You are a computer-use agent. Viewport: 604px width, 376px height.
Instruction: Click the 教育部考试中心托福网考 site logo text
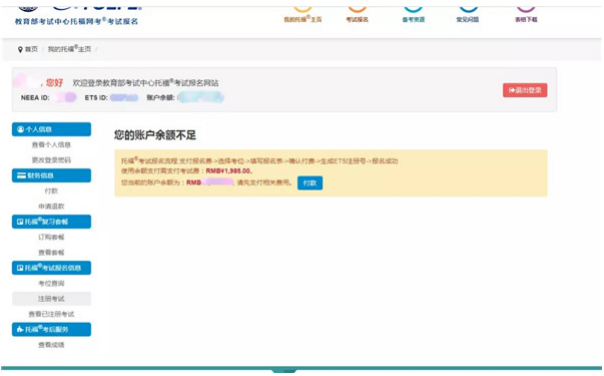[76, 21]
